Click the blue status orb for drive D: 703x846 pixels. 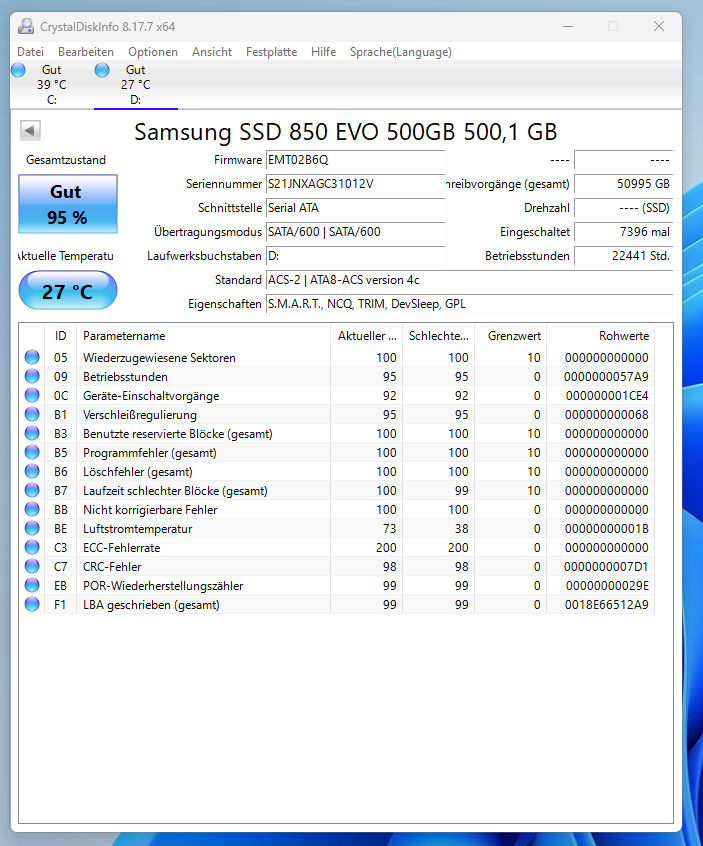click(102, 70)
